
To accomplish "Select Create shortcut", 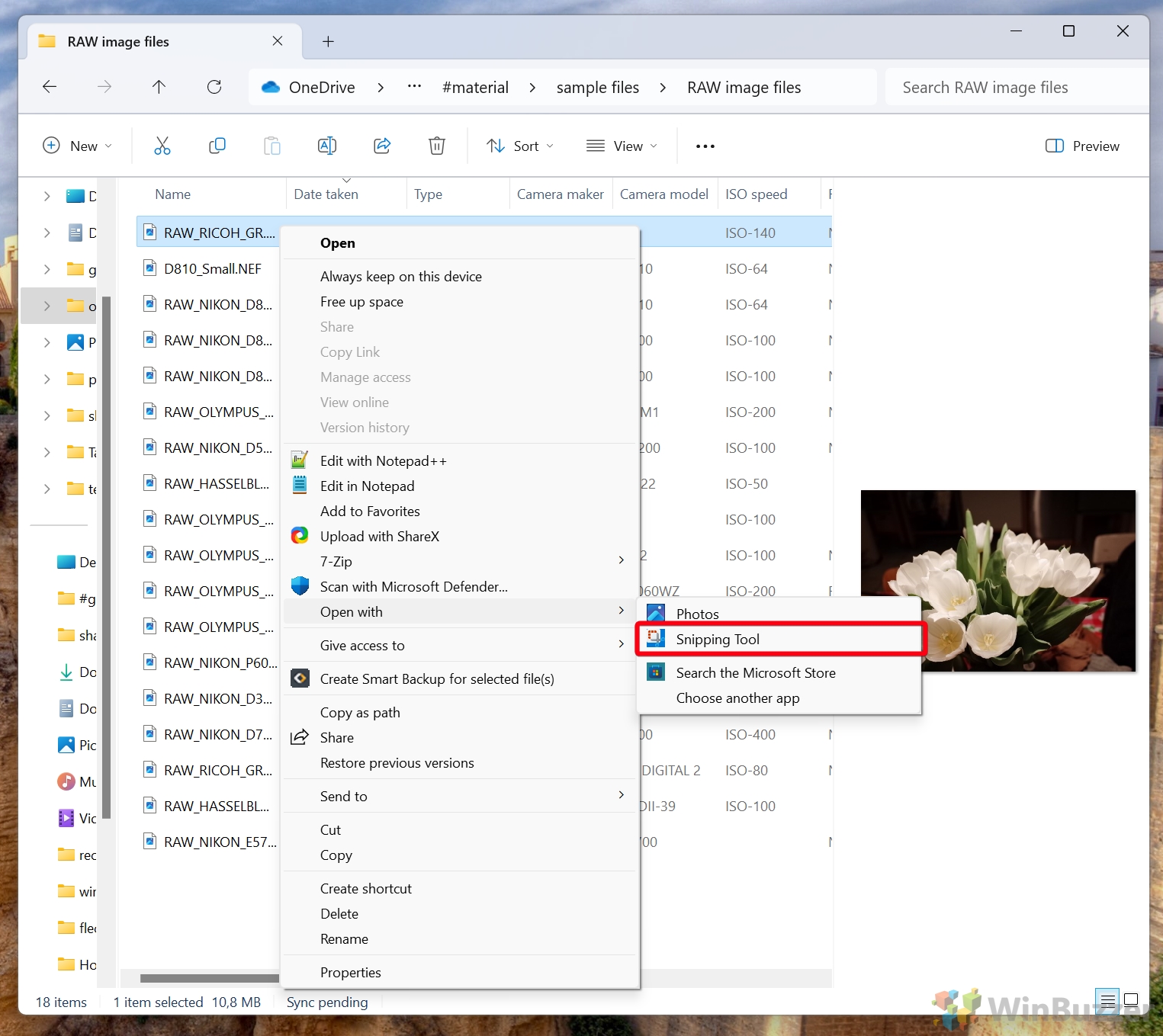I will (461, 888).
